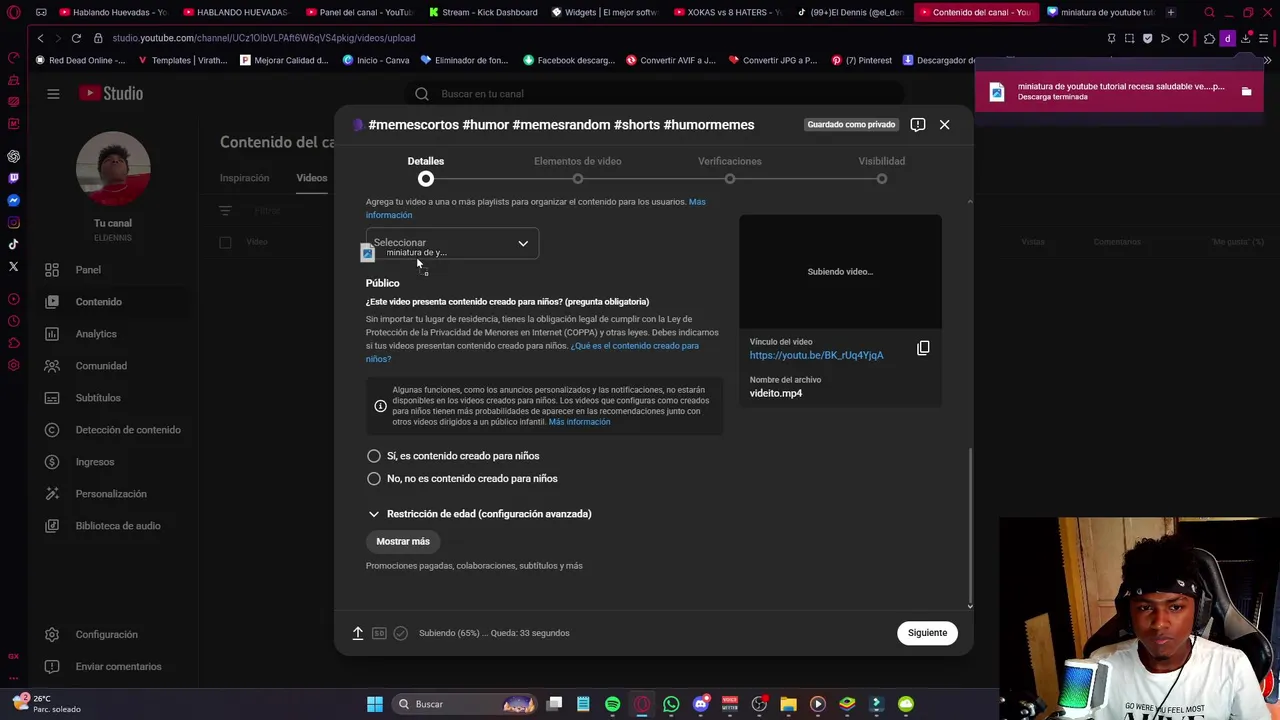Click the upload arrow status icon in dialog footer
Screen dimensions: 1280x720
(358, 633)
